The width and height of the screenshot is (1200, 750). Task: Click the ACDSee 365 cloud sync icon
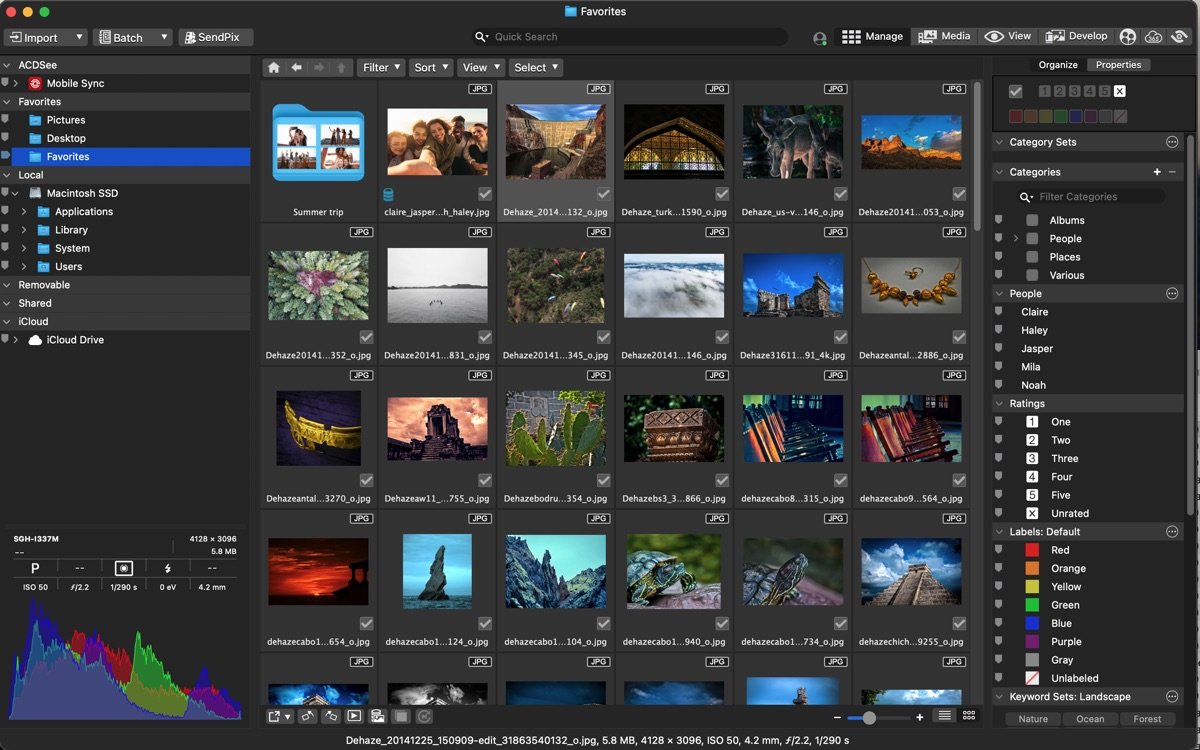click(1156, 36)
